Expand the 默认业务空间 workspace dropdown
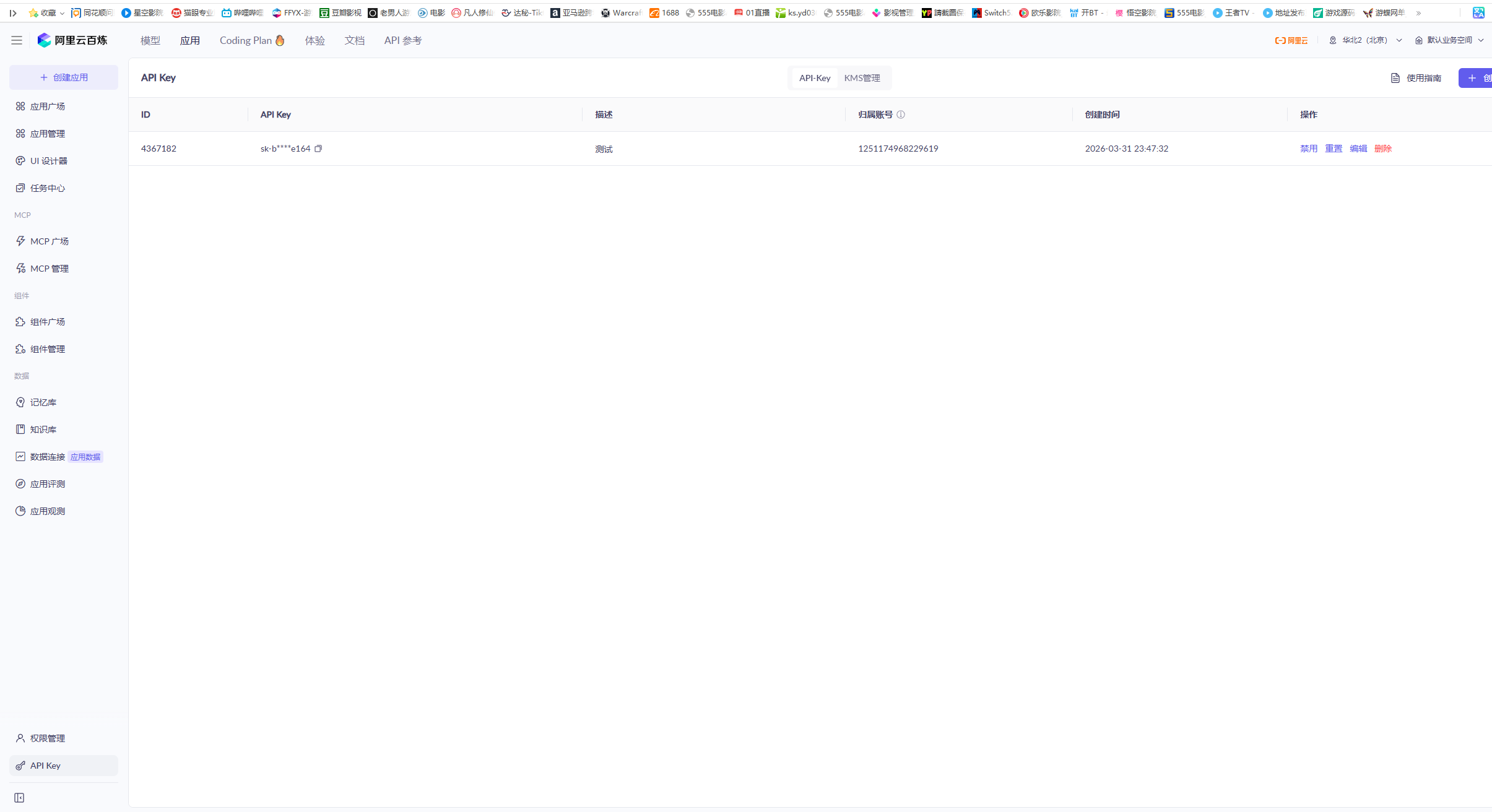Image resolution: width=1492 pixels, height=812 pixels. pos(1449,40)
